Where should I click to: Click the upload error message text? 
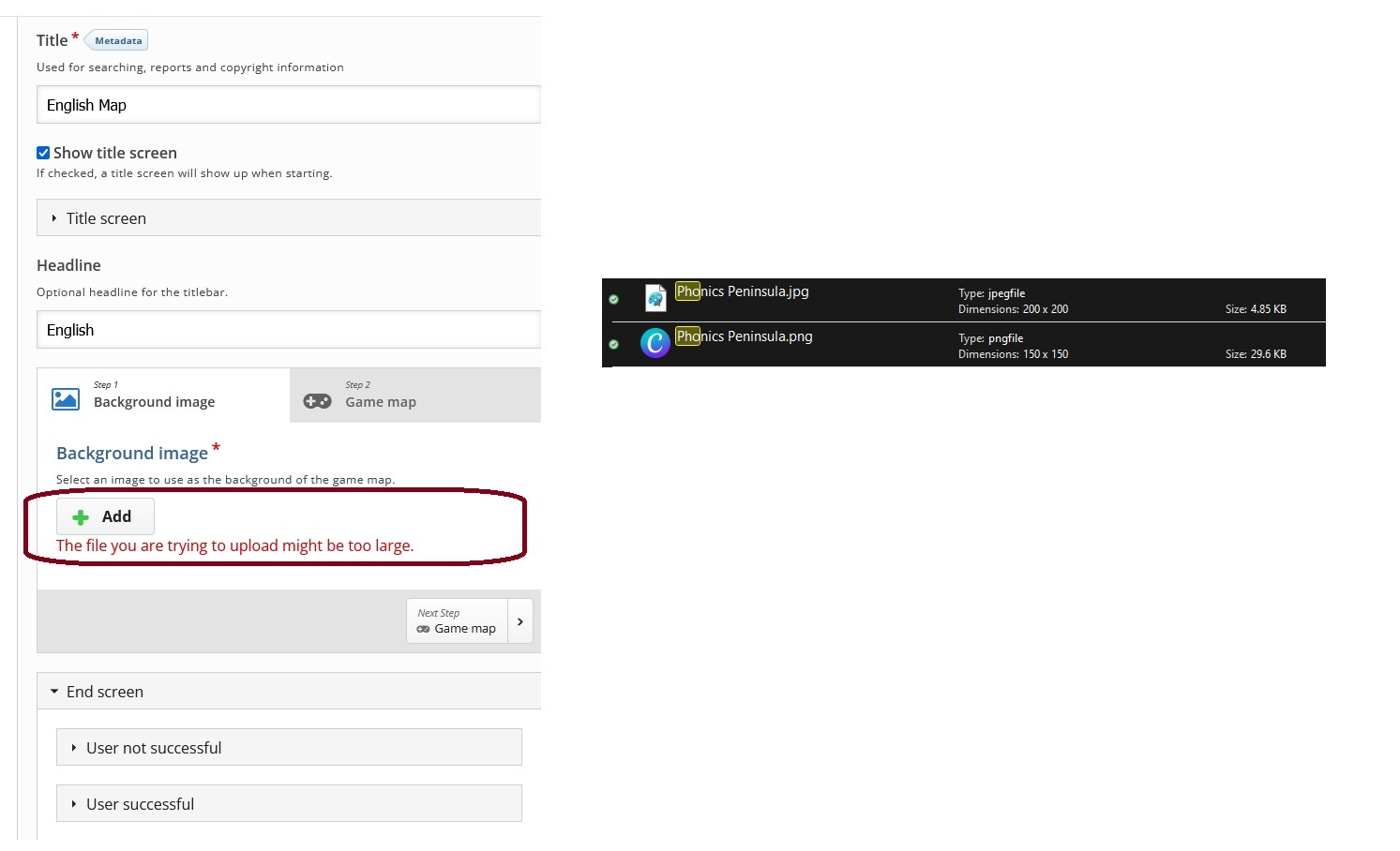tap(234, 545)
